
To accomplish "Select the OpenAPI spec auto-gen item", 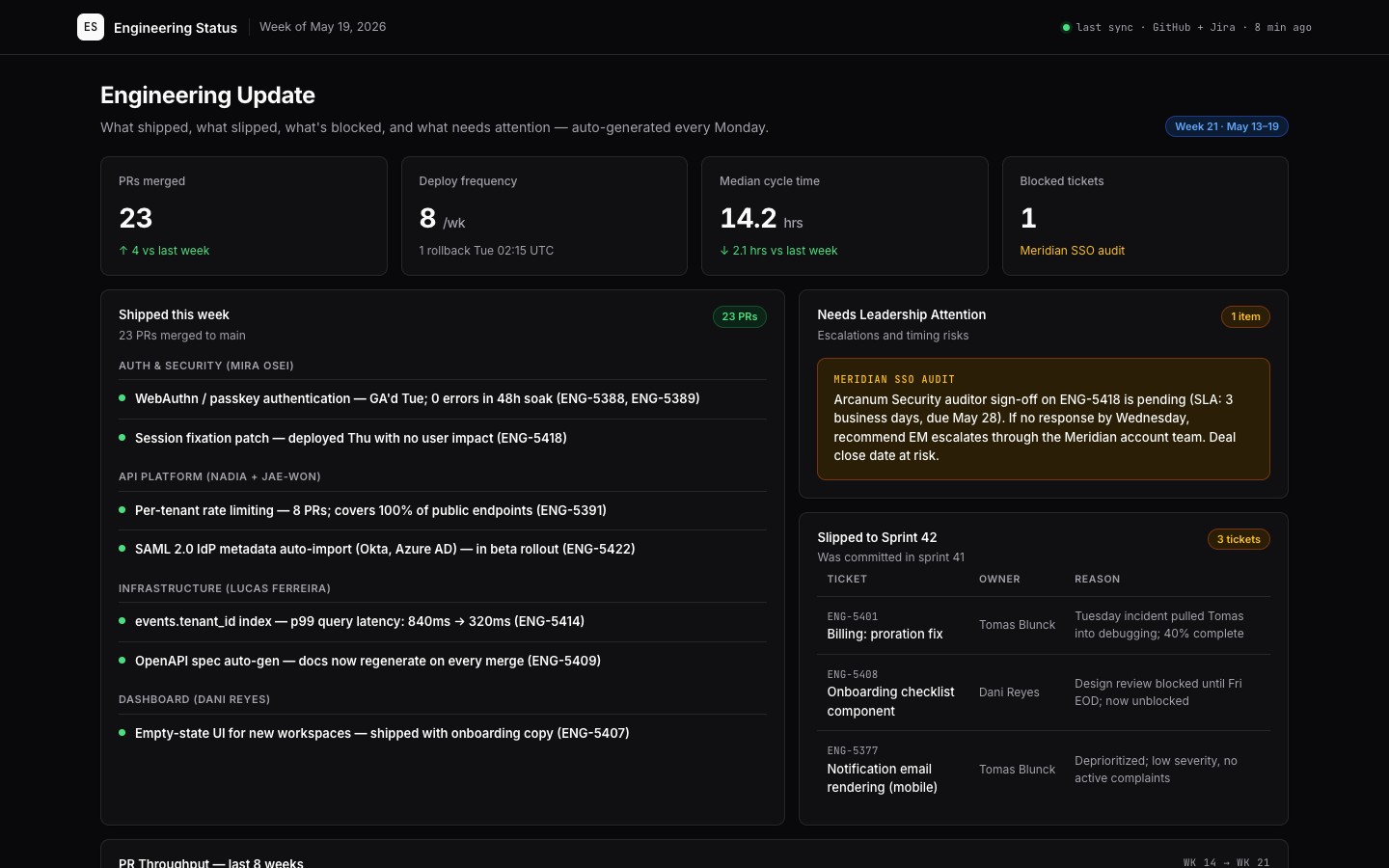I will [443, 661].
